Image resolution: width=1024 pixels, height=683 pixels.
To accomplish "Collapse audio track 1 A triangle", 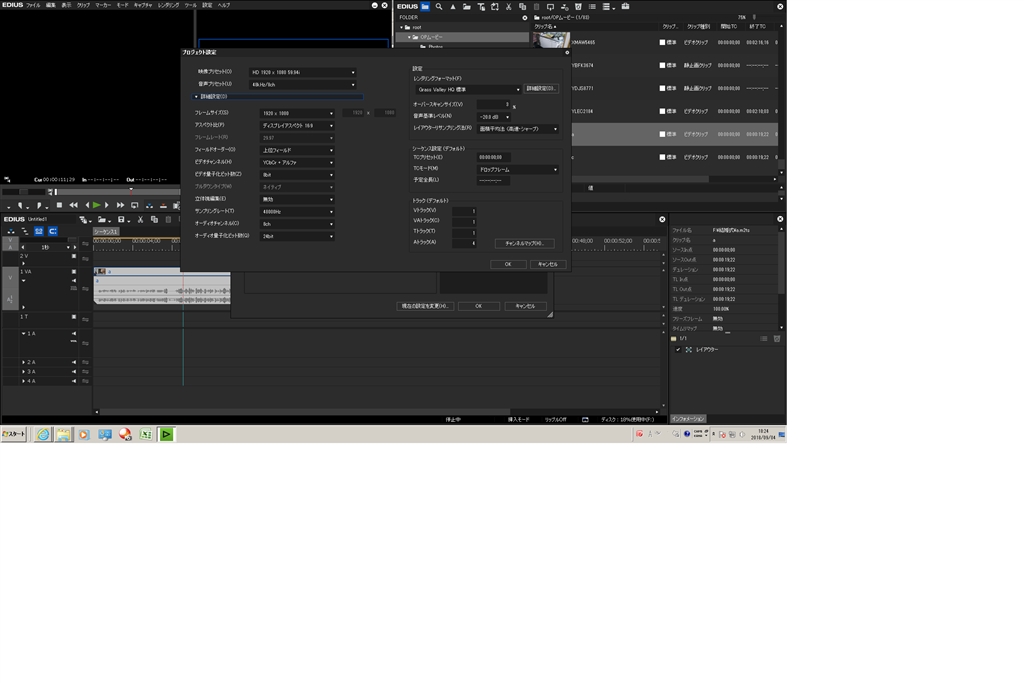I will [24, 334].
